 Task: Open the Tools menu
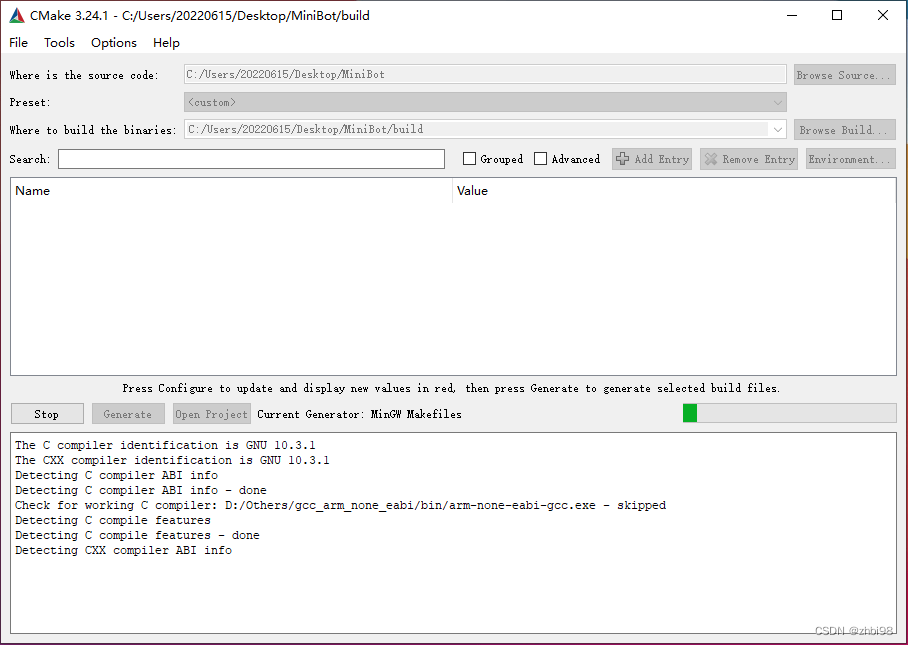pos(59,43)
